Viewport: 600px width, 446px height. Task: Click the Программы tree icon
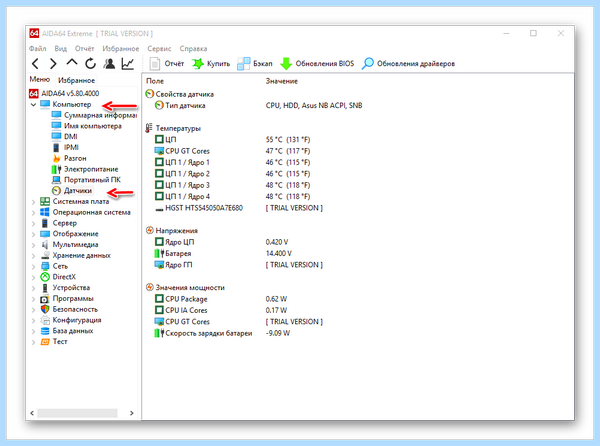[45, 299]
